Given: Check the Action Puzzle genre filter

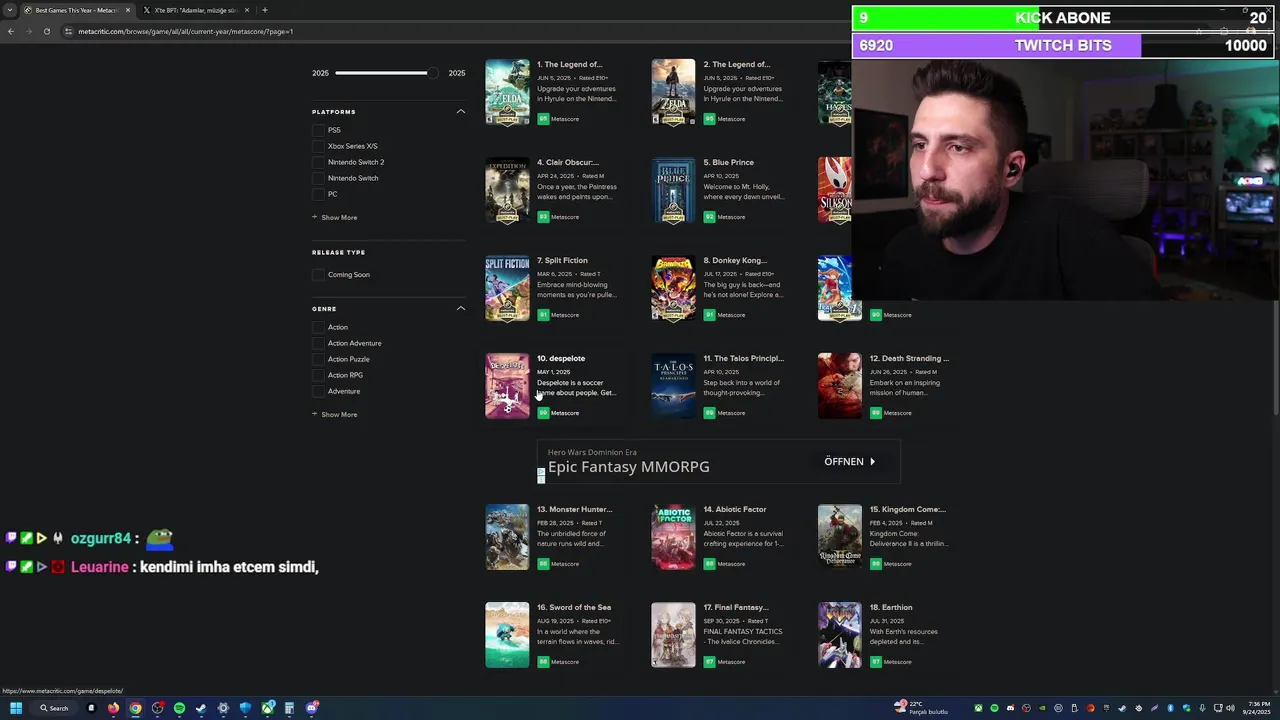Looking at the screenshot, I should (x=318, y=359).
